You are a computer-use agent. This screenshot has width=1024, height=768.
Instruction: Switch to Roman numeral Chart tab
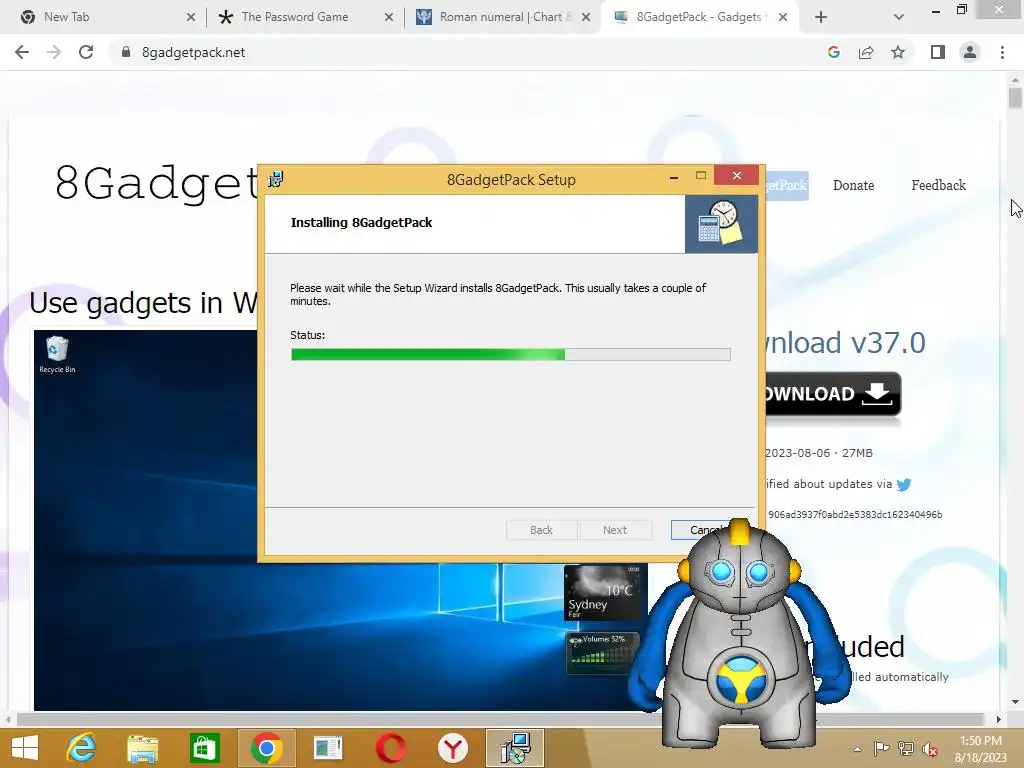point(501,17)
